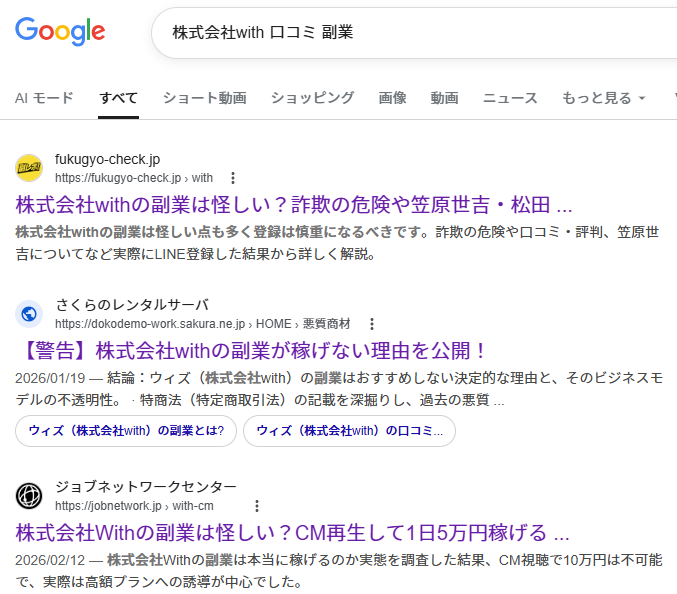Click the https://fukugyo-check.jp › with URL
The image size is (677, 594).
(x=134, y=178)
